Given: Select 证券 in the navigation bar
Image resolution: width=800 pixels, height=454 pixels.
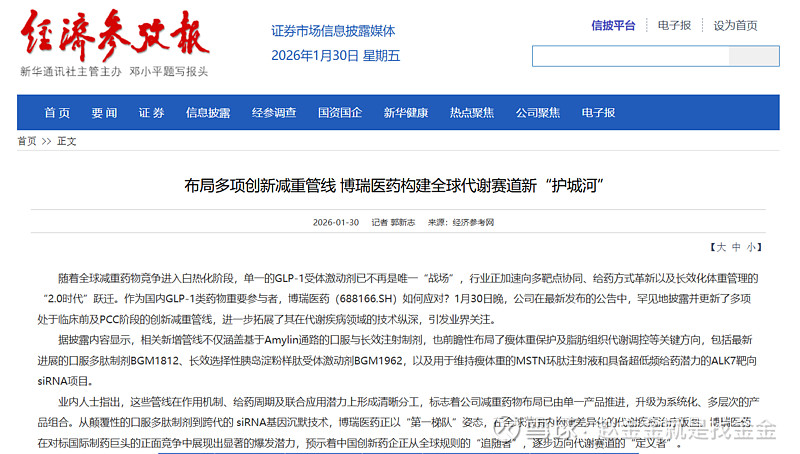Looking at the screenshot, I should 151,113.
